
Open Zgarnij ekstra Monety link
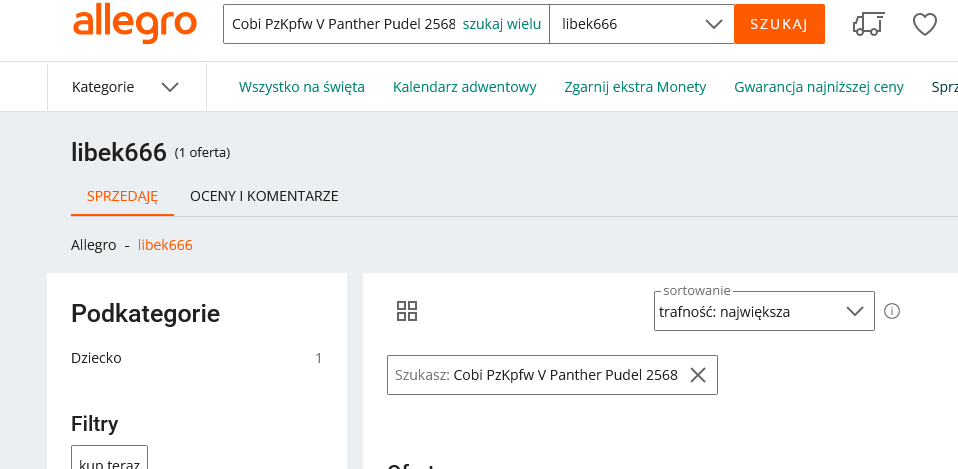635,87
